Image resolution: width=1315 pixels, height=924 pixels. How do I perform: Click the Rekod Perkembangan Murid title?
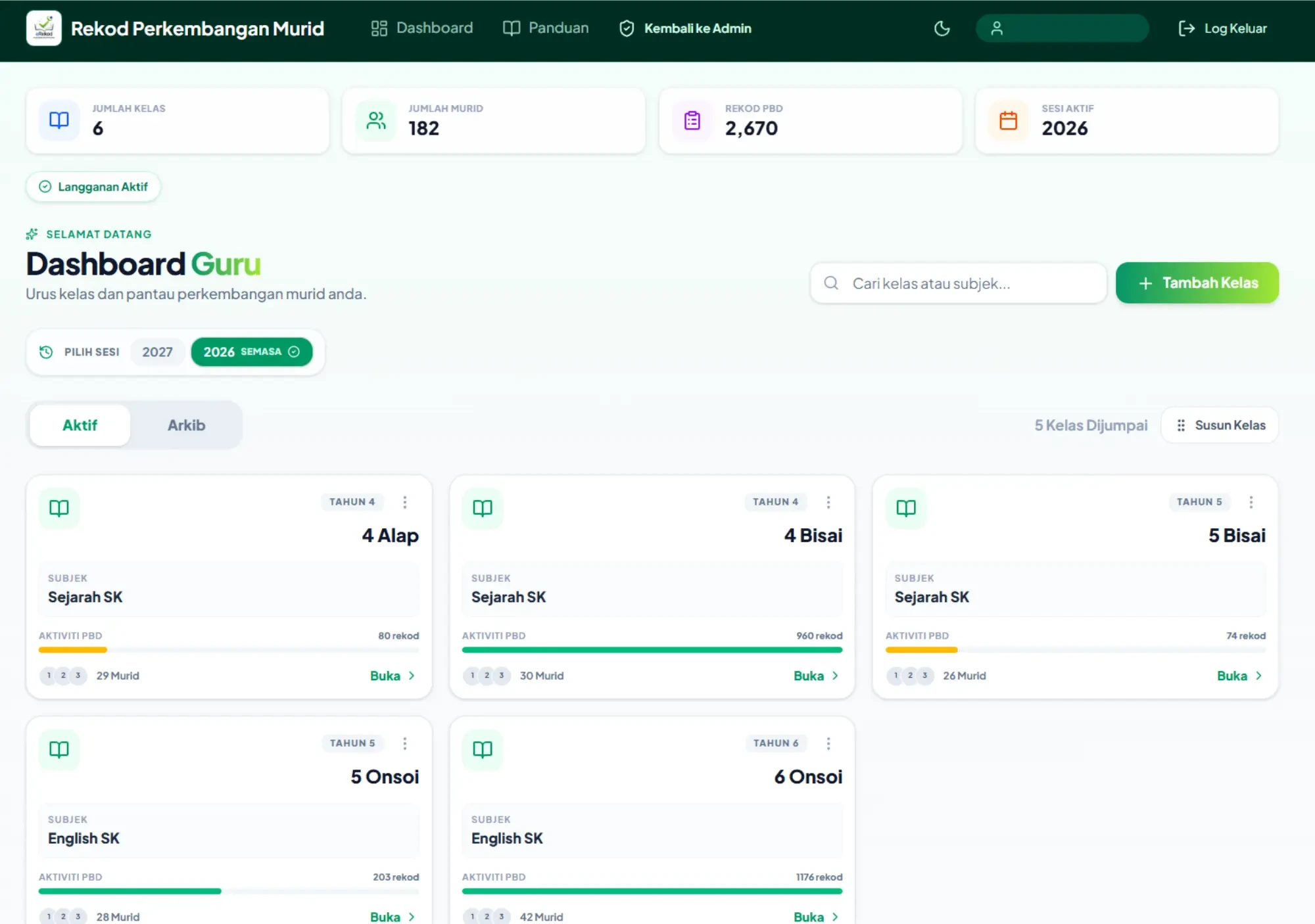pyautogui.click(x=197, y=29)
